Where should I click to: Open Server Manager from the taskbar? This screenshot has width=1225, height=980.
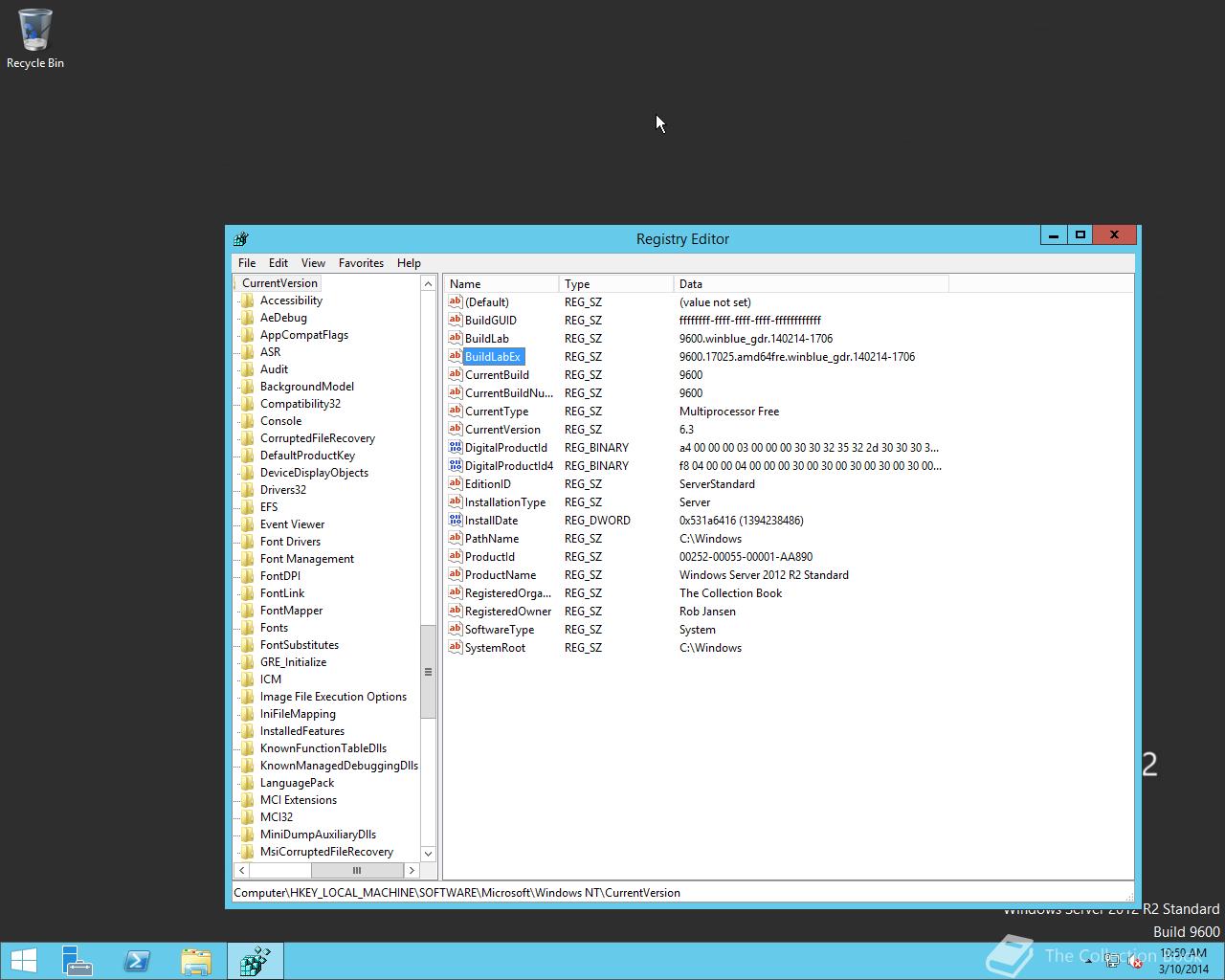pos(77,961)
